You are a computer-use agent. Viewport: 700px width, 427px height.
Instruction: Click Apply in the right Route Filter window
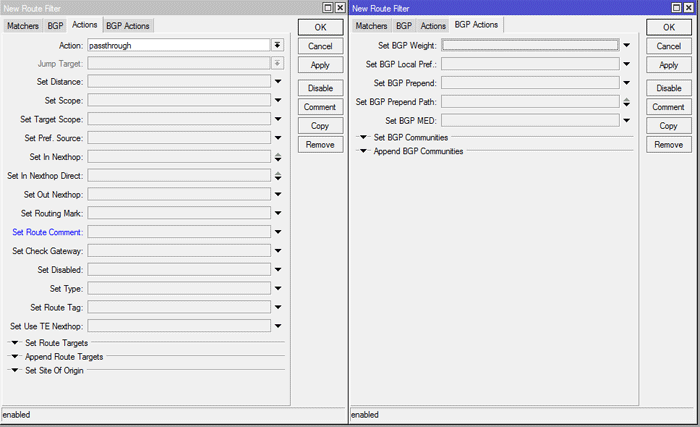[x=669, y=65]
